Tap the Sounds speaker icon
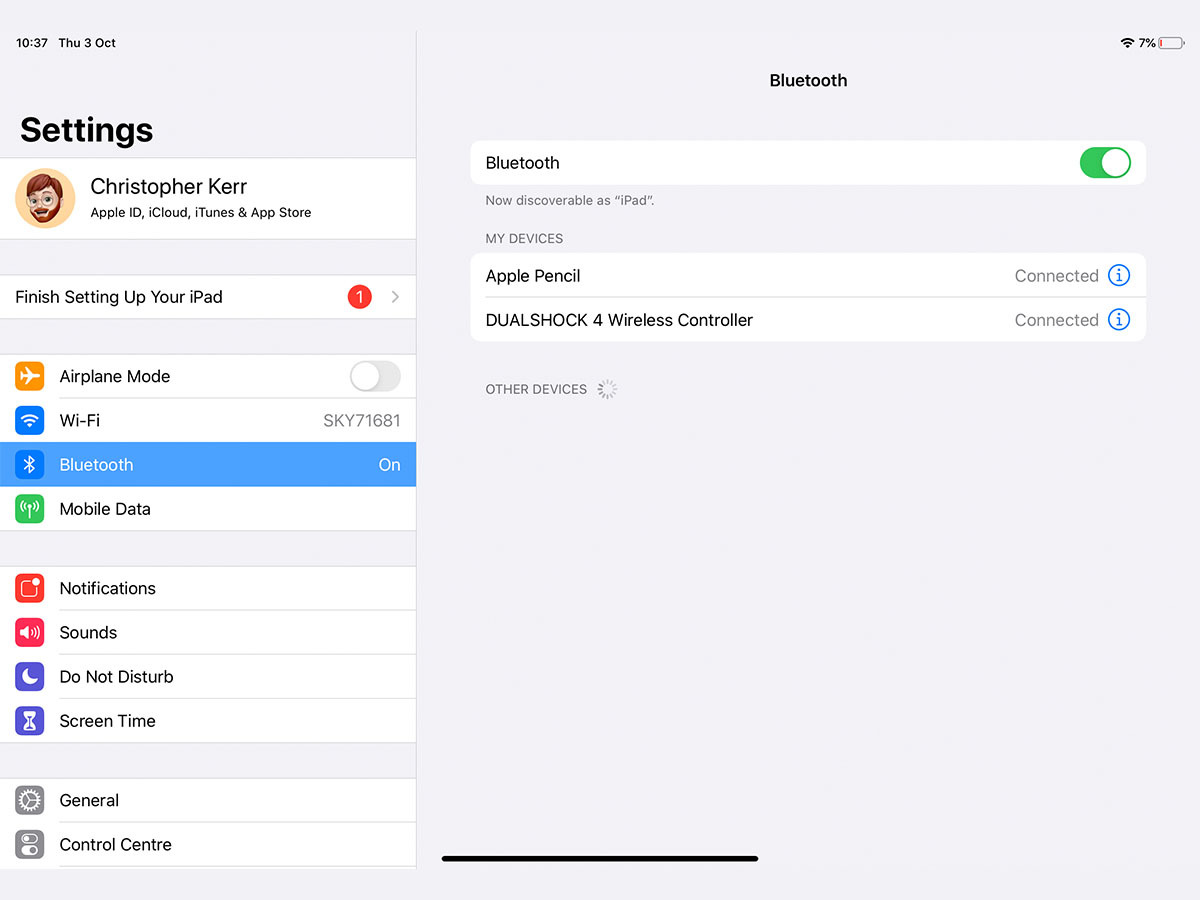 [x=30, y=632]
